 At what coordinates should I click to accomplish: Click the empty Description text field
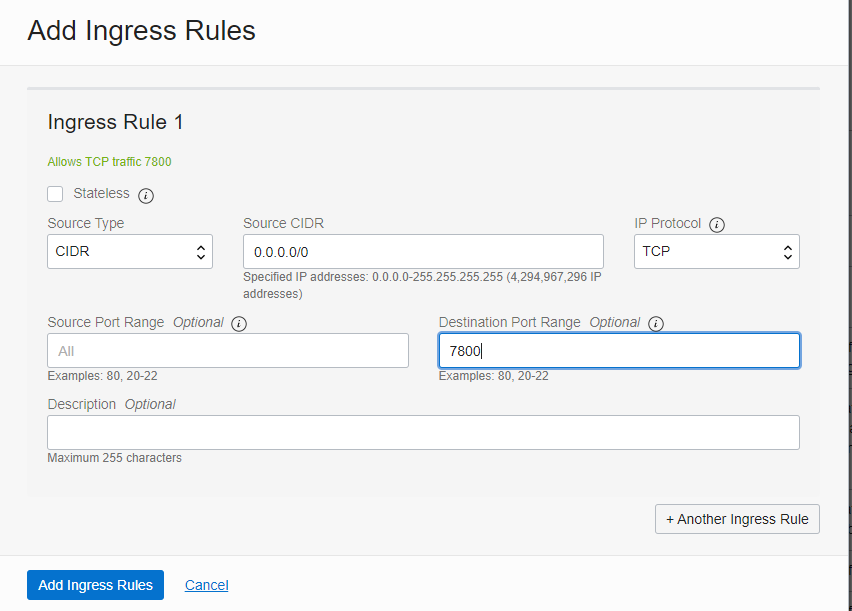pyautogui.click(x=423, y=432)
